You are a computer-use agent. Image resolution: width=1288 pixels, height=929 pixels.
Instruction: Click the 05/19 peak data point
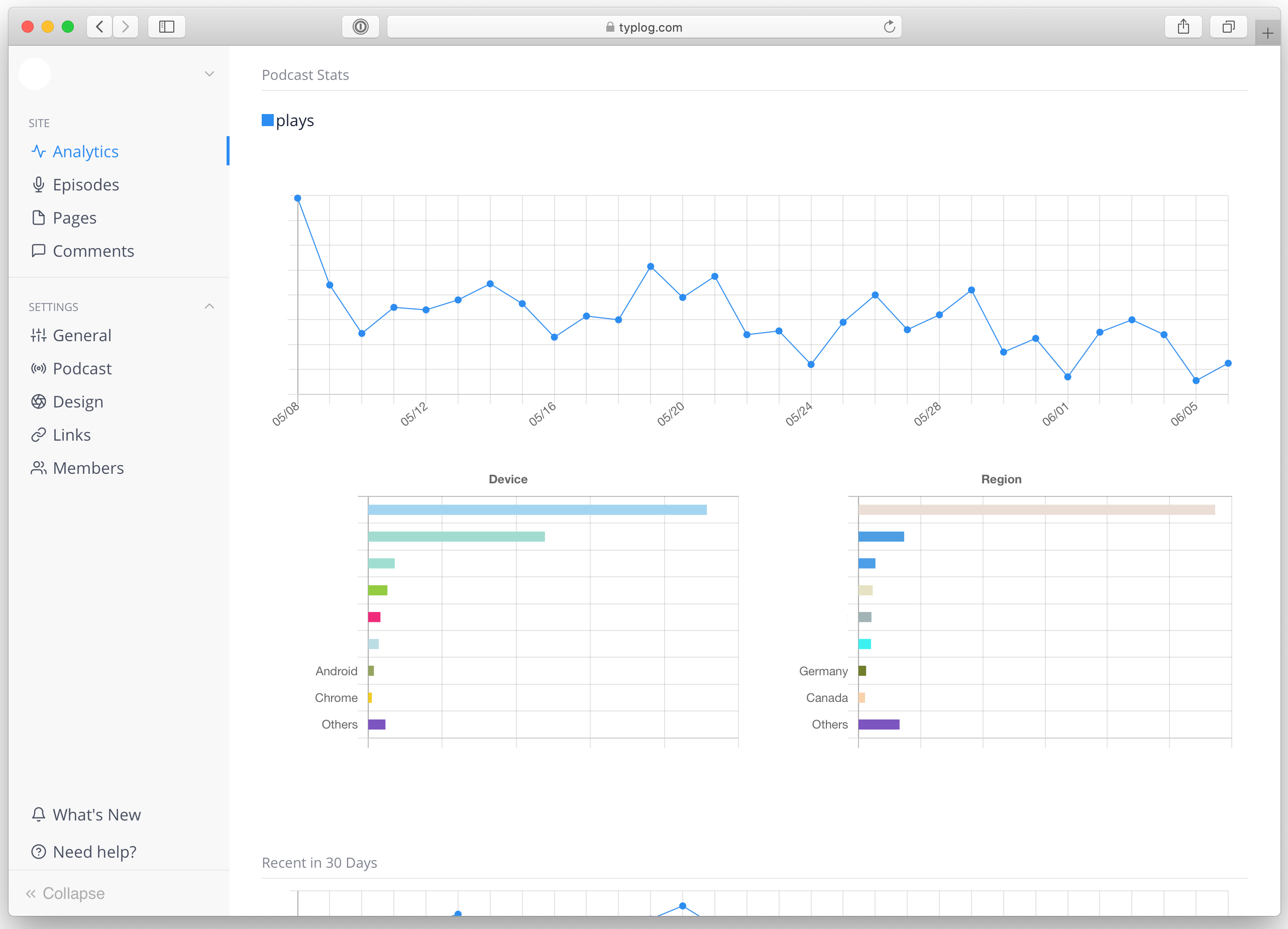[x=651, y=266]
